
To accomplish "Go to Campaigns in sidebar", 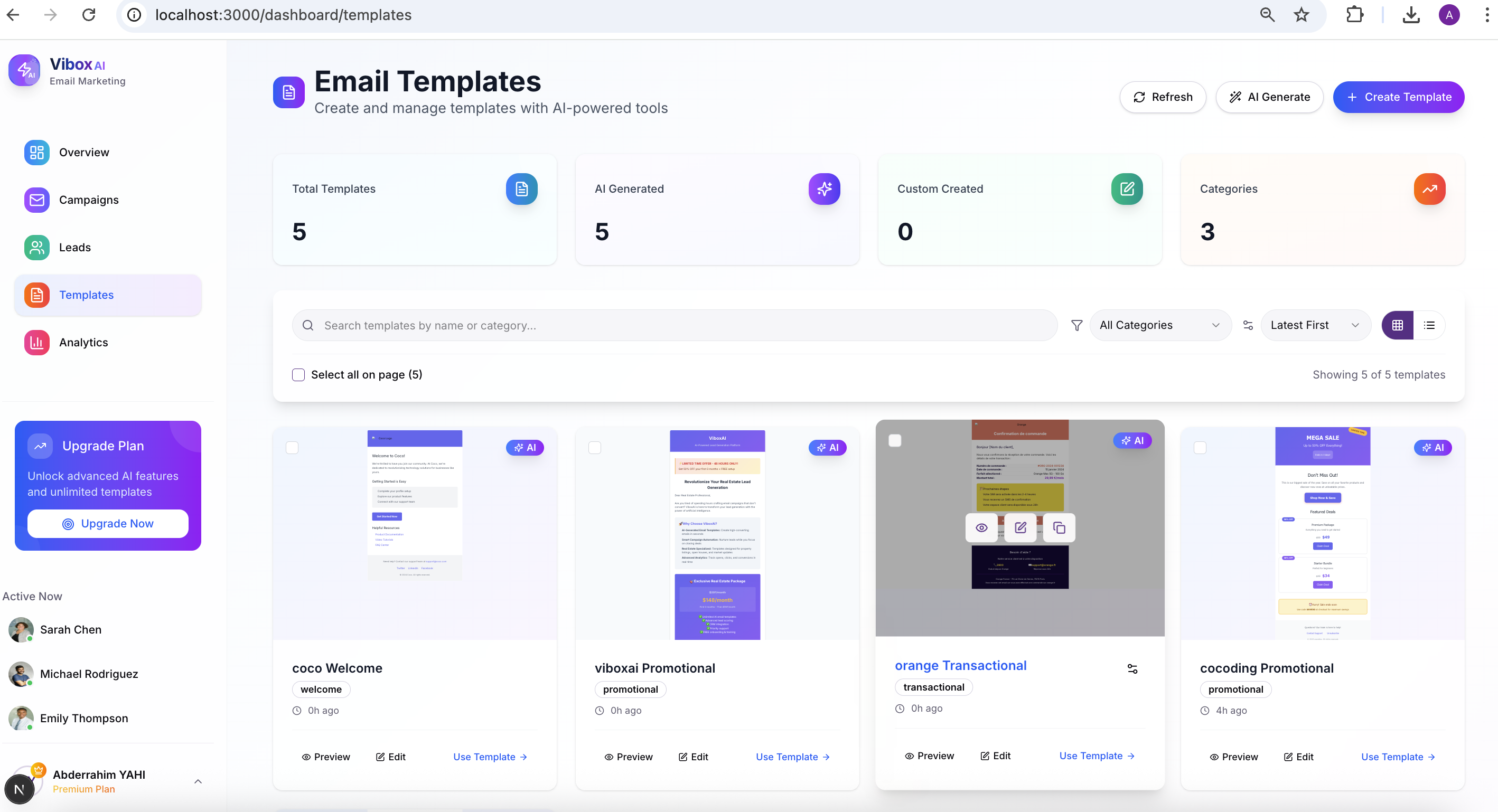I will tap(88, 200).
